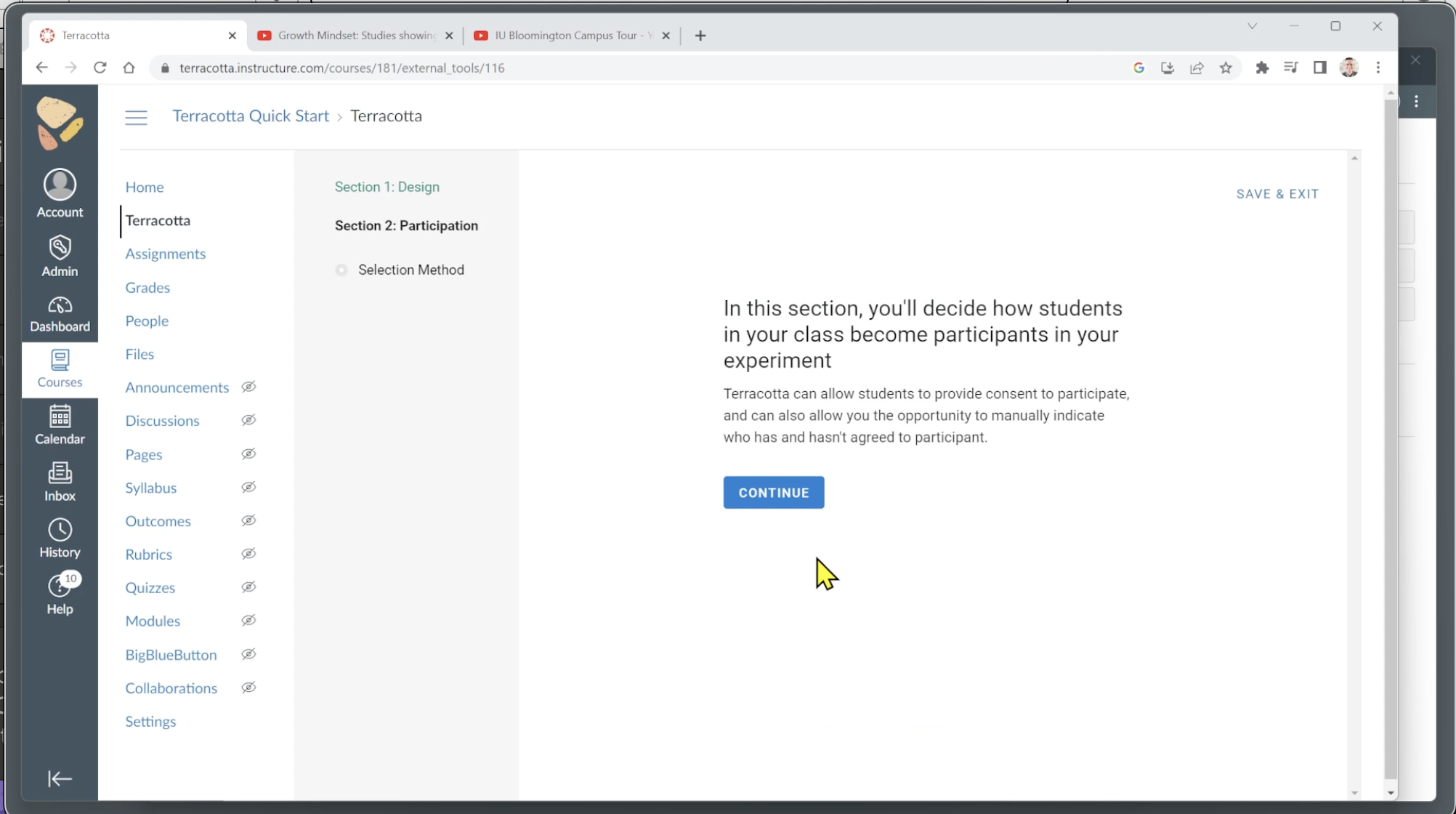Toggle visibility eye for Syllabus
1456x814 pixels.
(248, 487)
